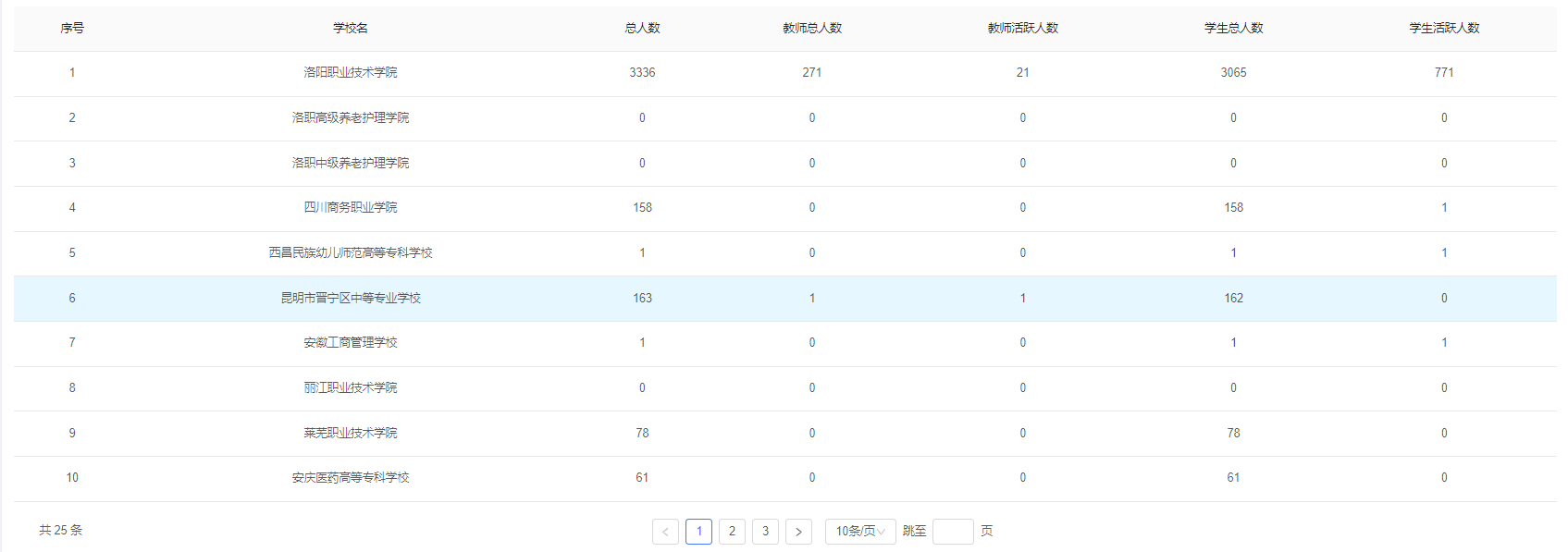This screenshot has height=552, width=1568.
Task: Select the 安庆医药高等专科学校 row
Action: (351, 477)
